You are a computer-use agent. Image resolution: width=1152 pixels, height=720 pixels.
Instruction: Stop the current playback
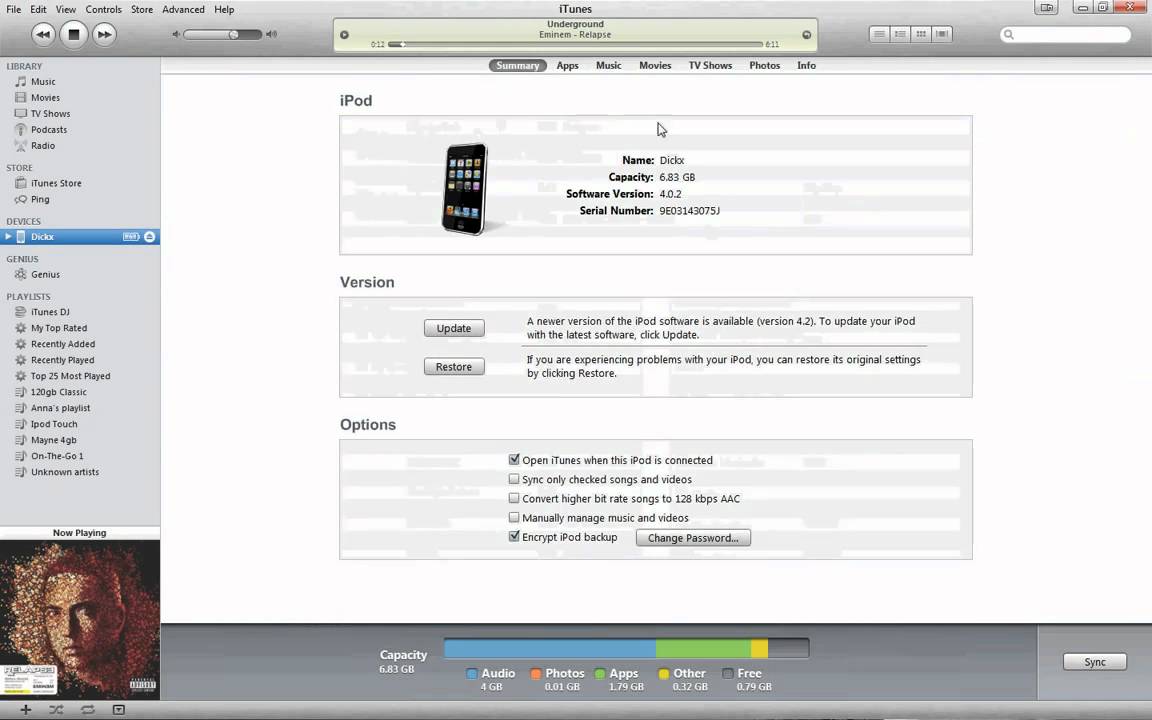point(73,35)
